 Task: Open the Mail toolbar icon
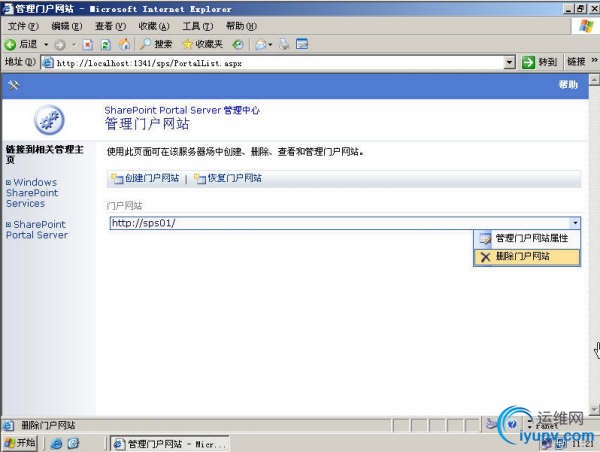point(261,45)
